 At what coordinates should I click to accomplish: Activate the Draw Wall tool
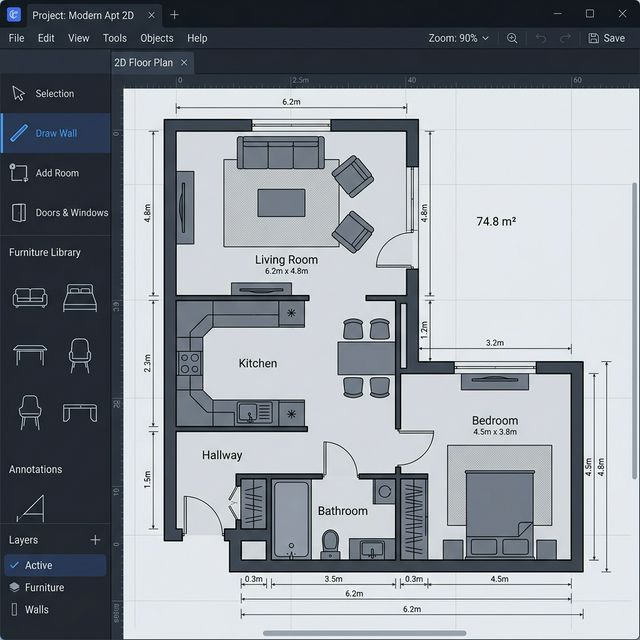[x=55, y=133]
